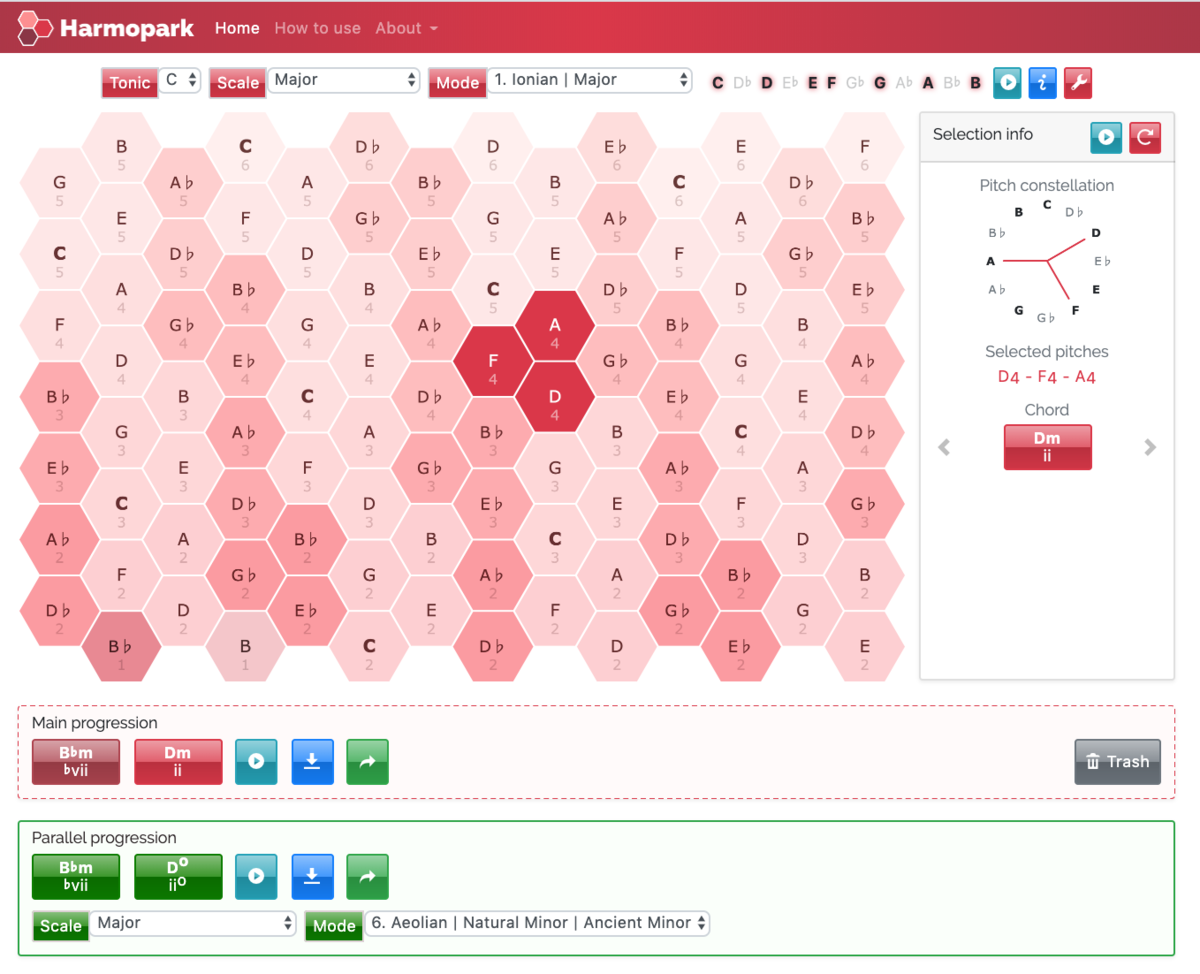Viewport: 1200px width, 974px height.
Task: Click the red Tonic label
Action: (130, 83)
